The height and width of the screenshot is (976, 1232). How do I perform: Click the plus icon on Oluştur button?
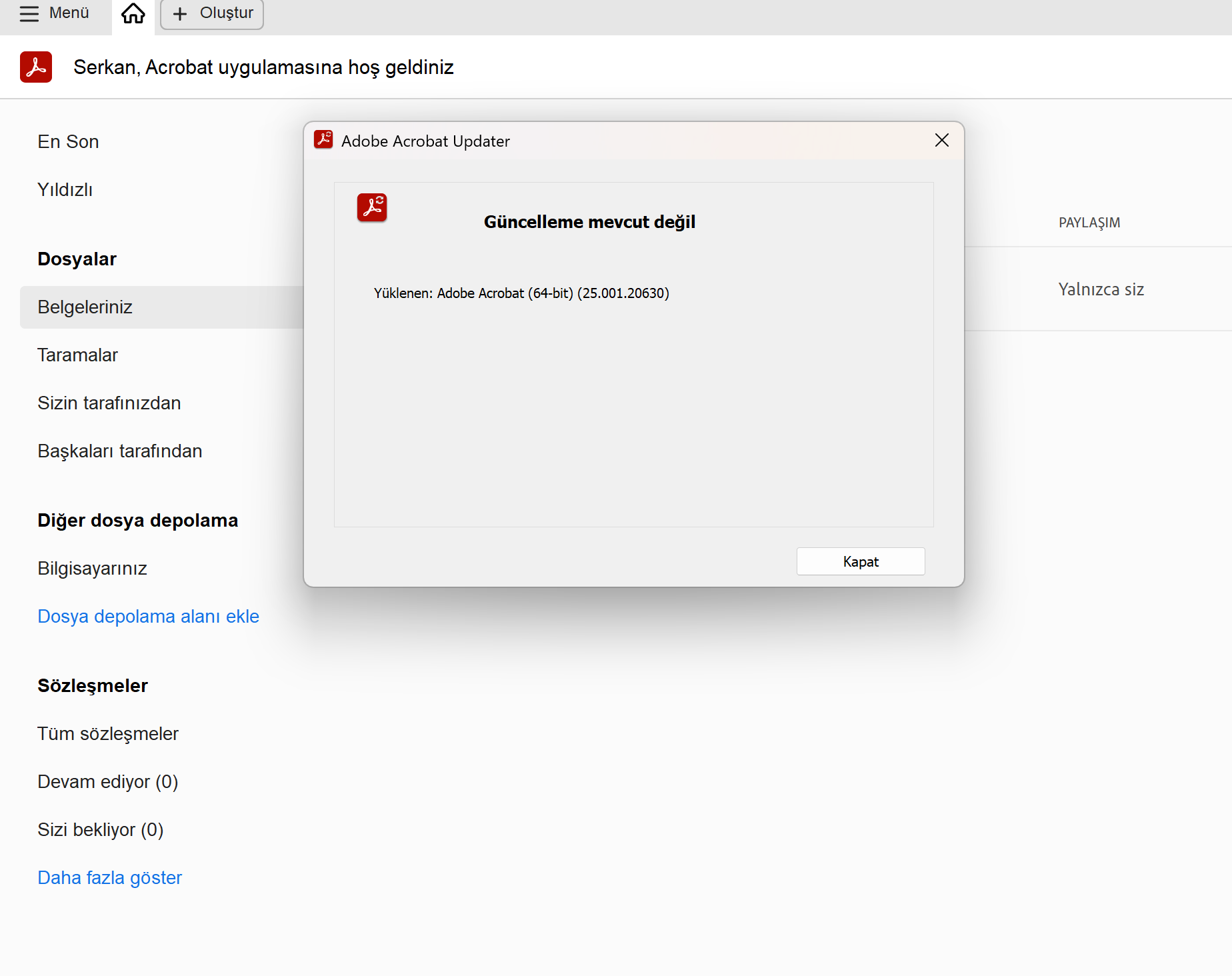(x=179, y=14)
